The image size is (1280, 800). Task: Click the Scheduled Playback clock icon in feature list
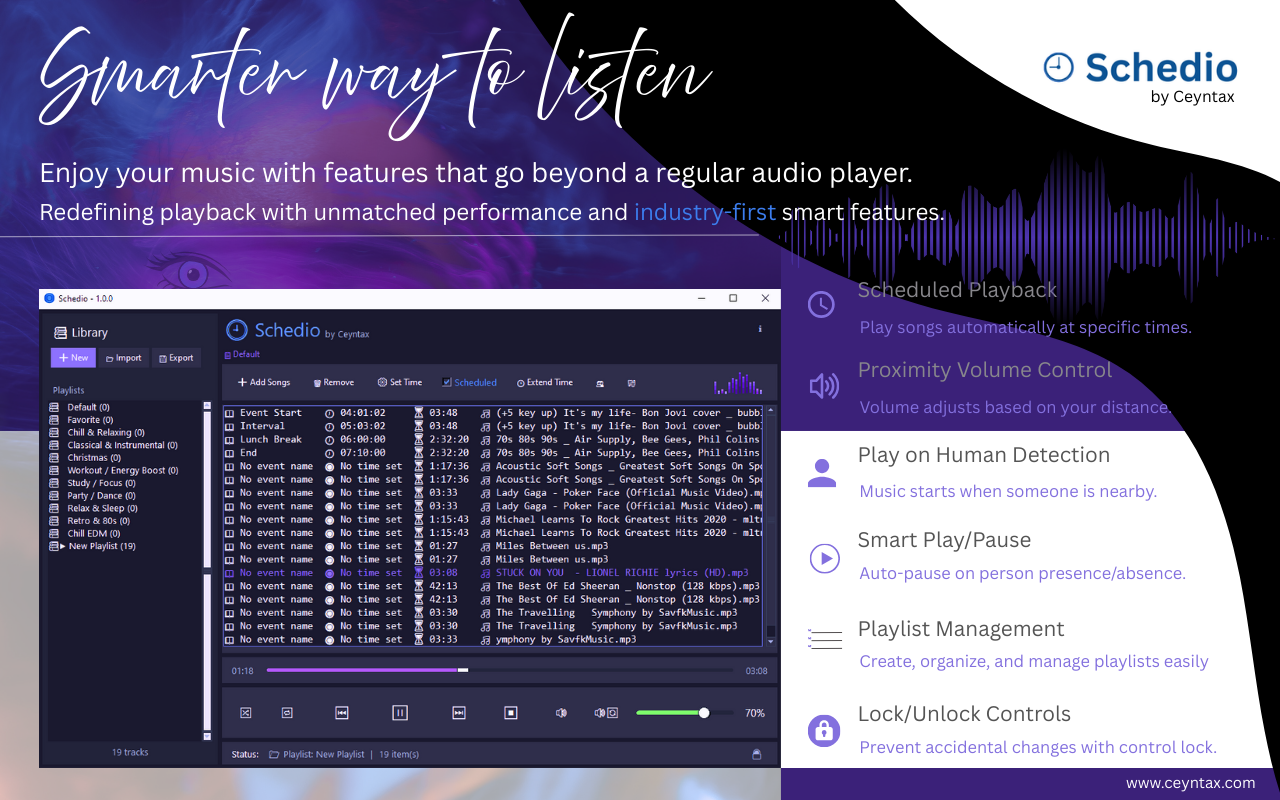[x=821, y=305]
